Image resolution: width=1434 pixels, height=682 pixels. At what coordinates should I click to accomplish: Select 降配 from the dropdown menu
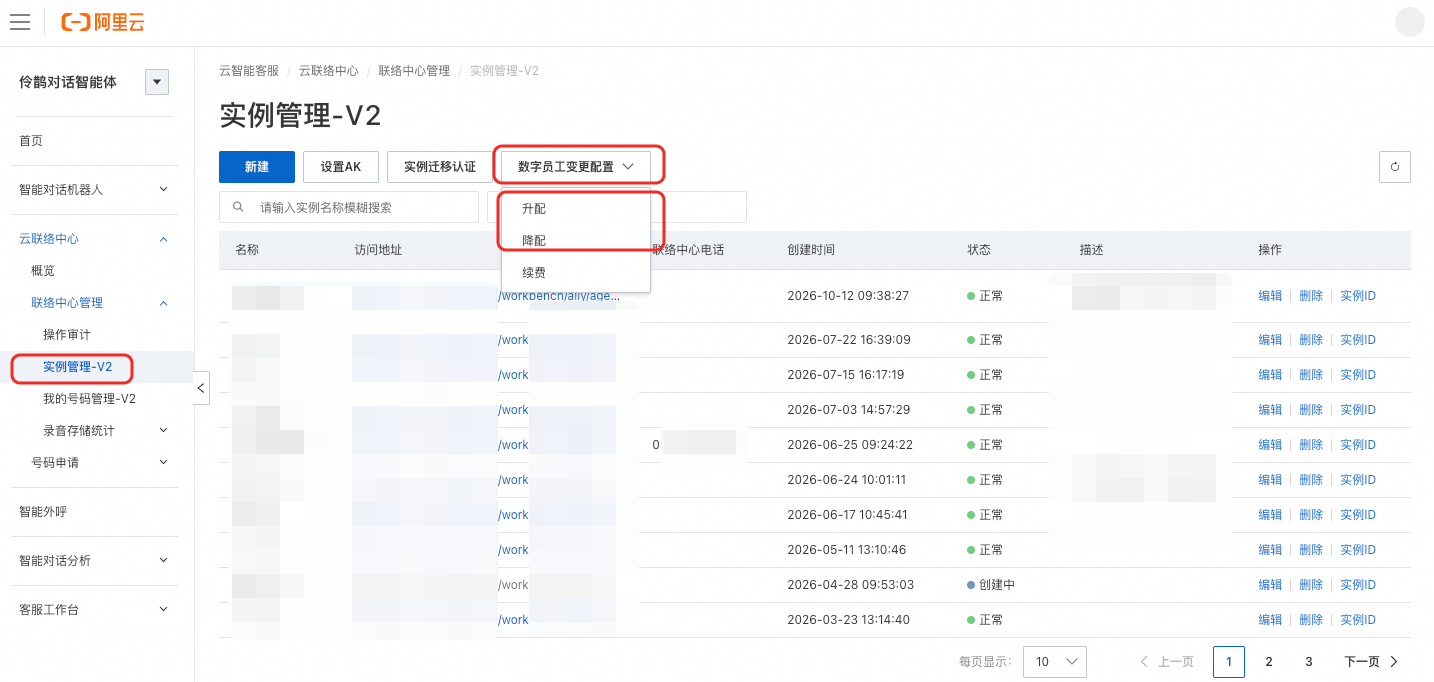coord(576,241)
